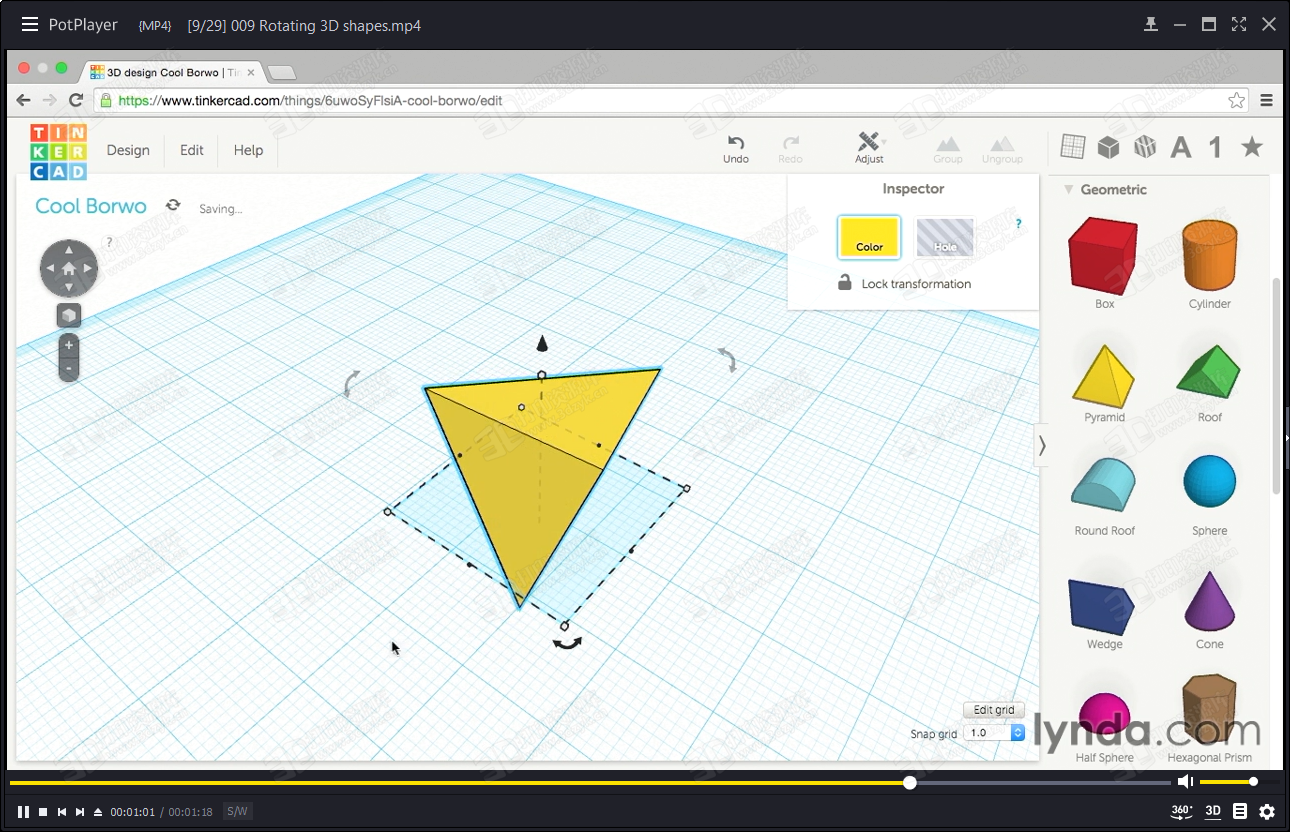Click the Group shapes icon

tap(948, 150)
